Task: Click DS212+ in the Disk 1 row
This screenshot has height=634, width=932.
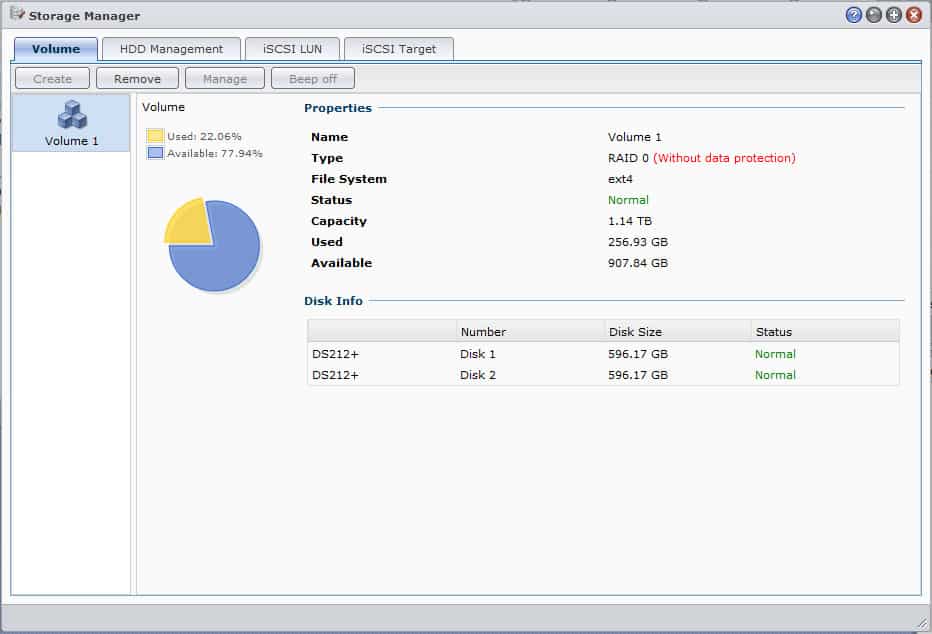Action: [335, 354]
